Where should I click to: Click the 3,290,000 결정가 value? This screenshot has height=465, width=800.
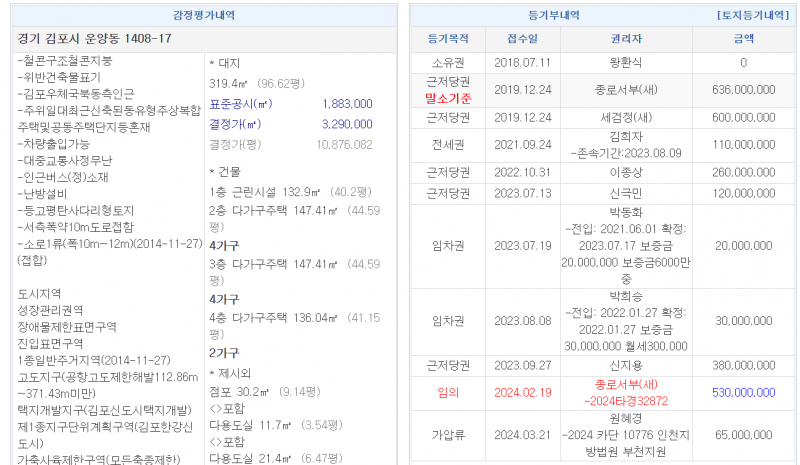(x=348, y=124)
